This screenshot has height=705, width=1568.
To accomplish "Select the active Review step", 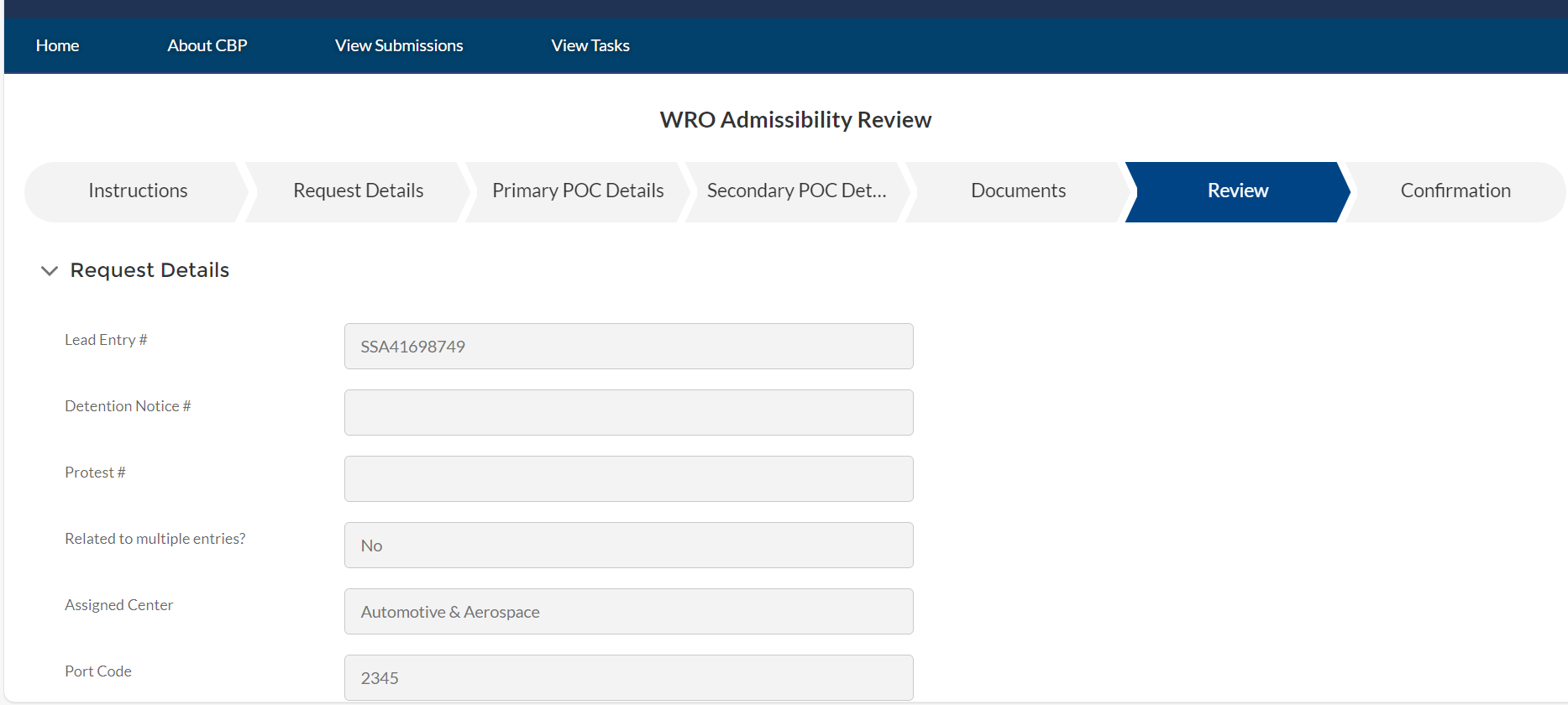I will coord(1237,191).
